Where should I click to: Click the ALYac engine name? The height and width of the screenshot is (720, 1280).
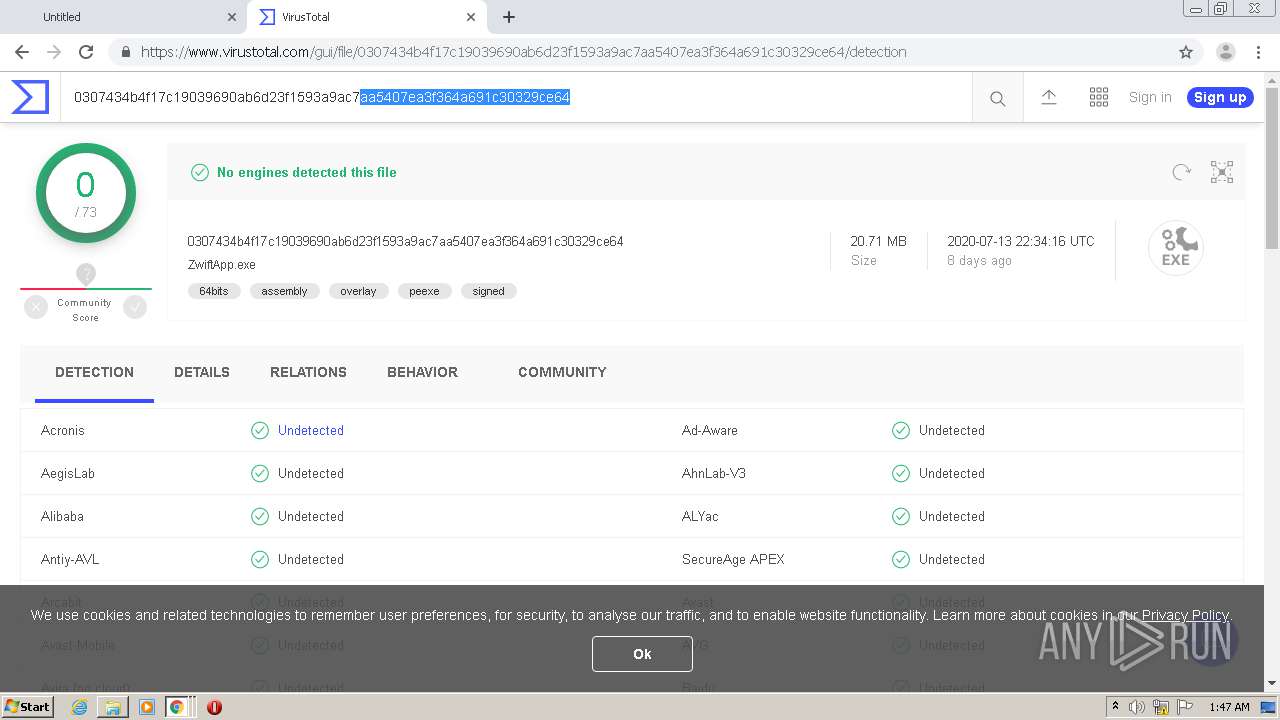click(x=700, y=516)
